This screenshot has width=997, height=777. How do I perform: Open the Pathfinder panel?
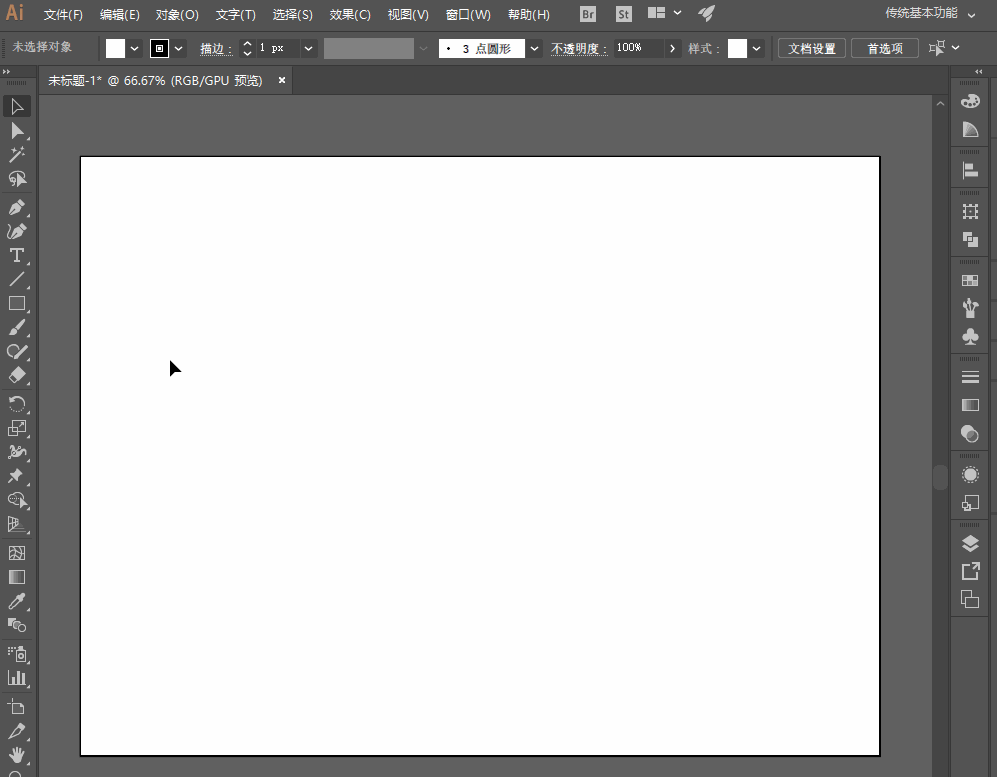tap(970, 240)
